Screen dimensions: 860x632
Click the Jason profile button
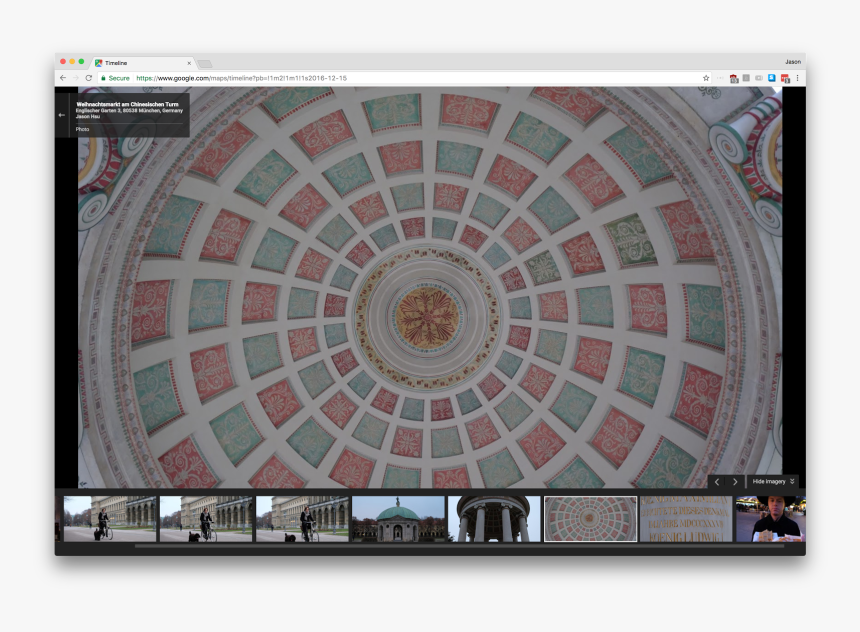point(793,61)
